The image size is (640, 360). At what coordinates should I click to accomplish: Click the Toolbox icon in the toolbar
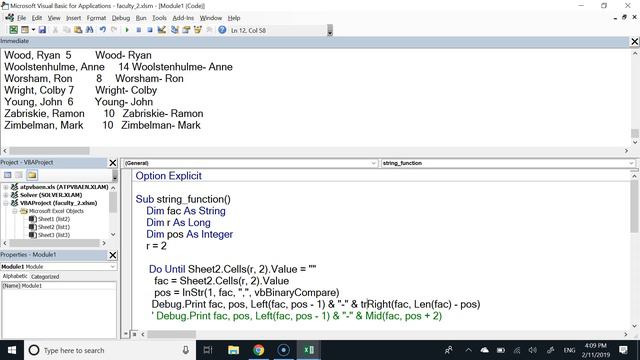tap(209, 30)
